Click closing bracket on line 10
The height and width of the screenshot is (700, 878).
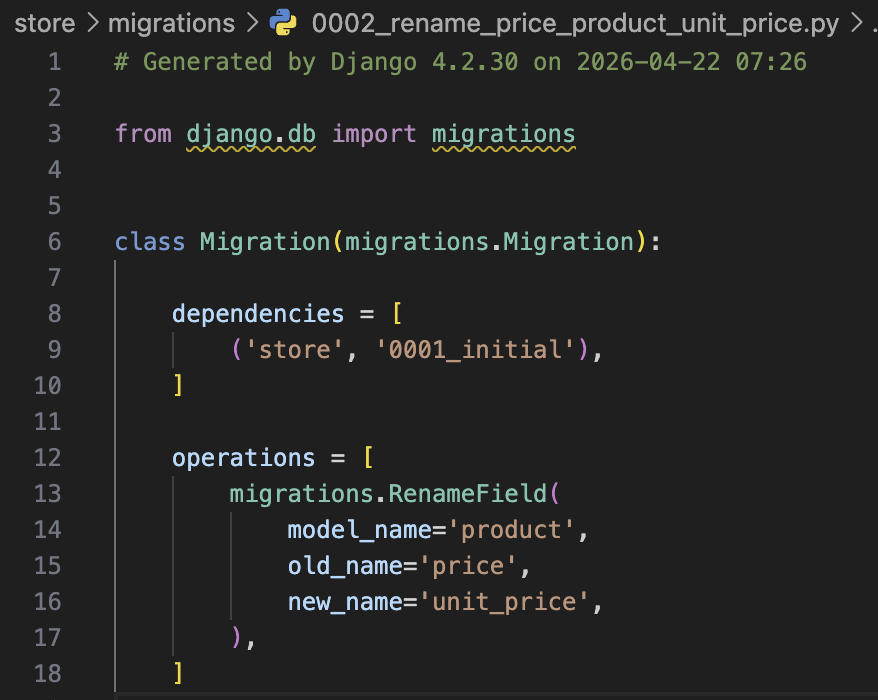(x=178, y=385)
